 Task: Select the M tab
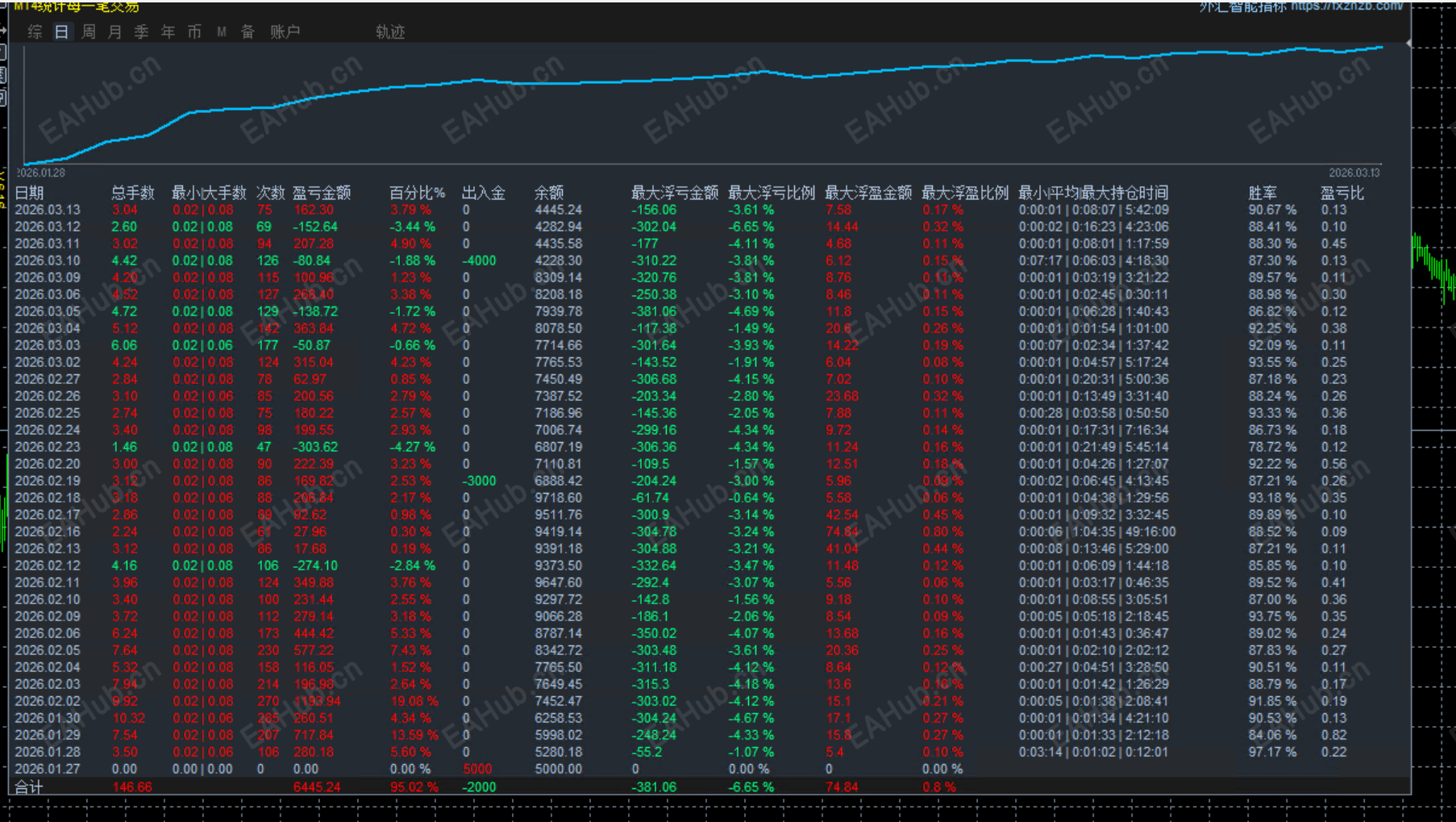click(x=221, y=31)
